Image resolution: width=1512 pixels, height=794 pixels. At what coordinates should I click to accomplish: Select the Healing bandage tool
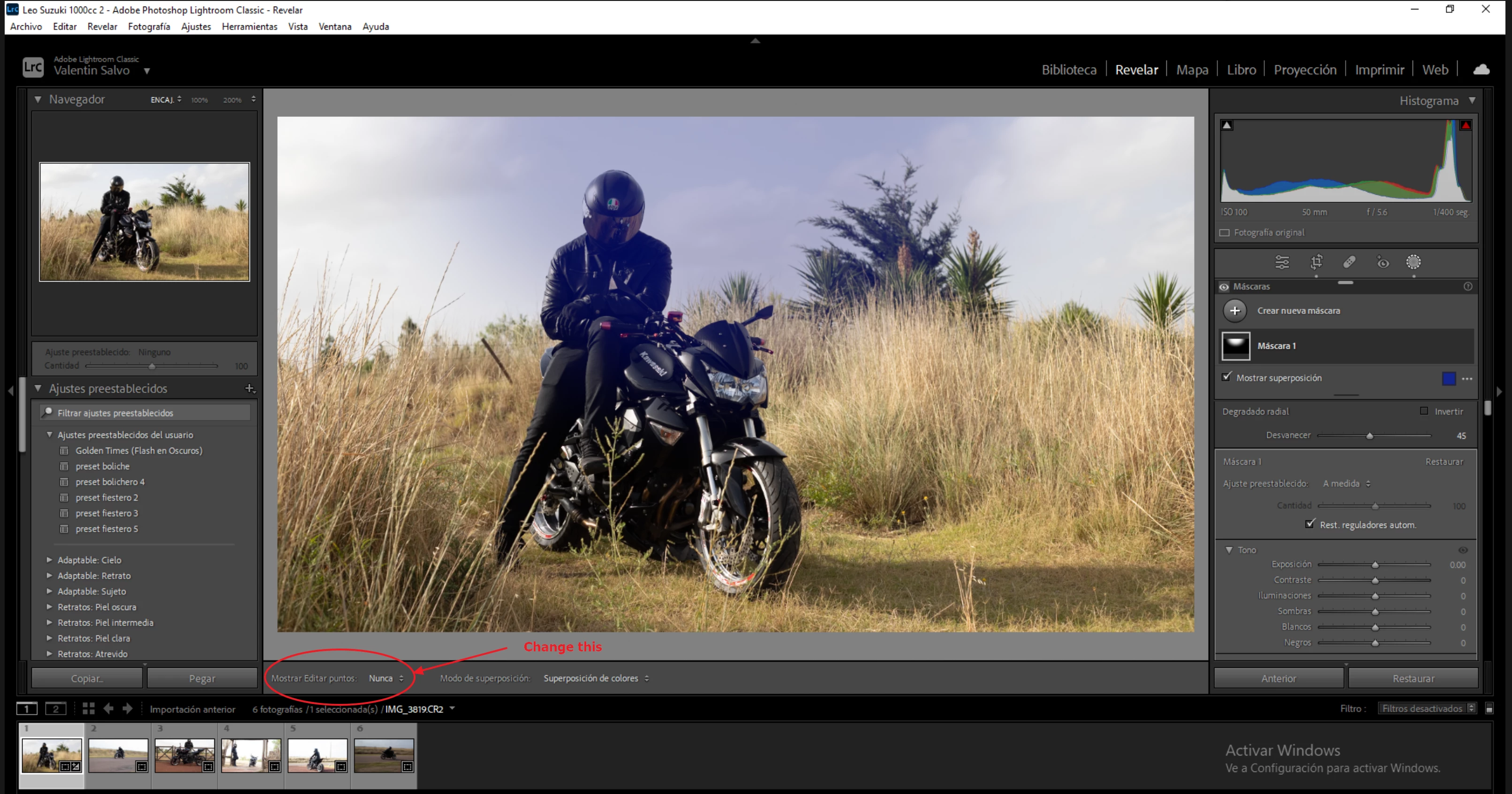point(1349,262)
